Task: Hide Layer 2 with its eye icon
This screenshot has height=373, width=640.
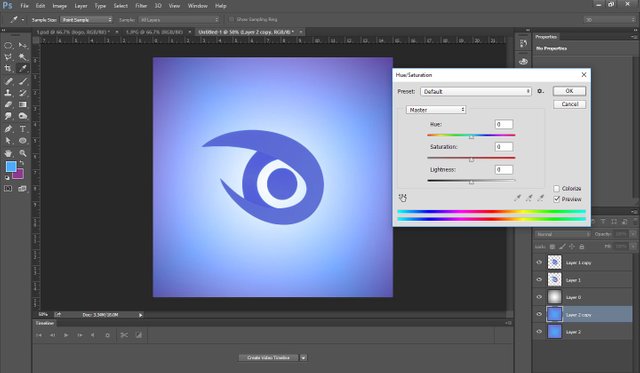Action: [539, 331]
